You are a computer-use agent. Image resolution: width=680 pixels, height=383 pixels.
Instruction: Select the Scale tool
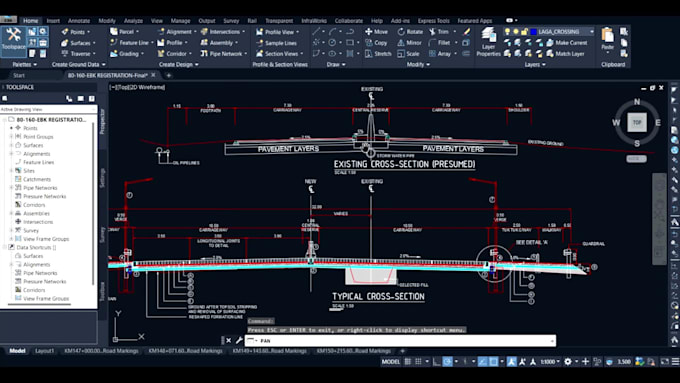coord(408,54)
